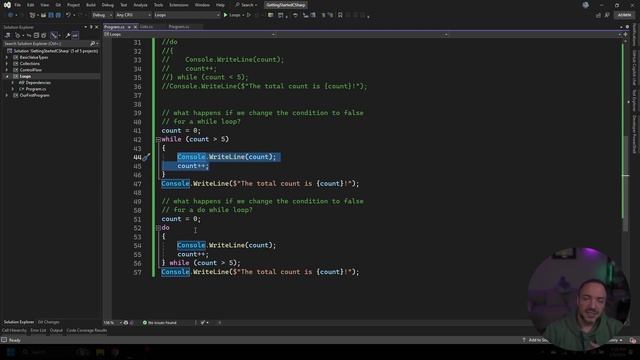Click Collapse All in Solution Explorer toolbar
640x360 pixels.
(x=36, y=36)
